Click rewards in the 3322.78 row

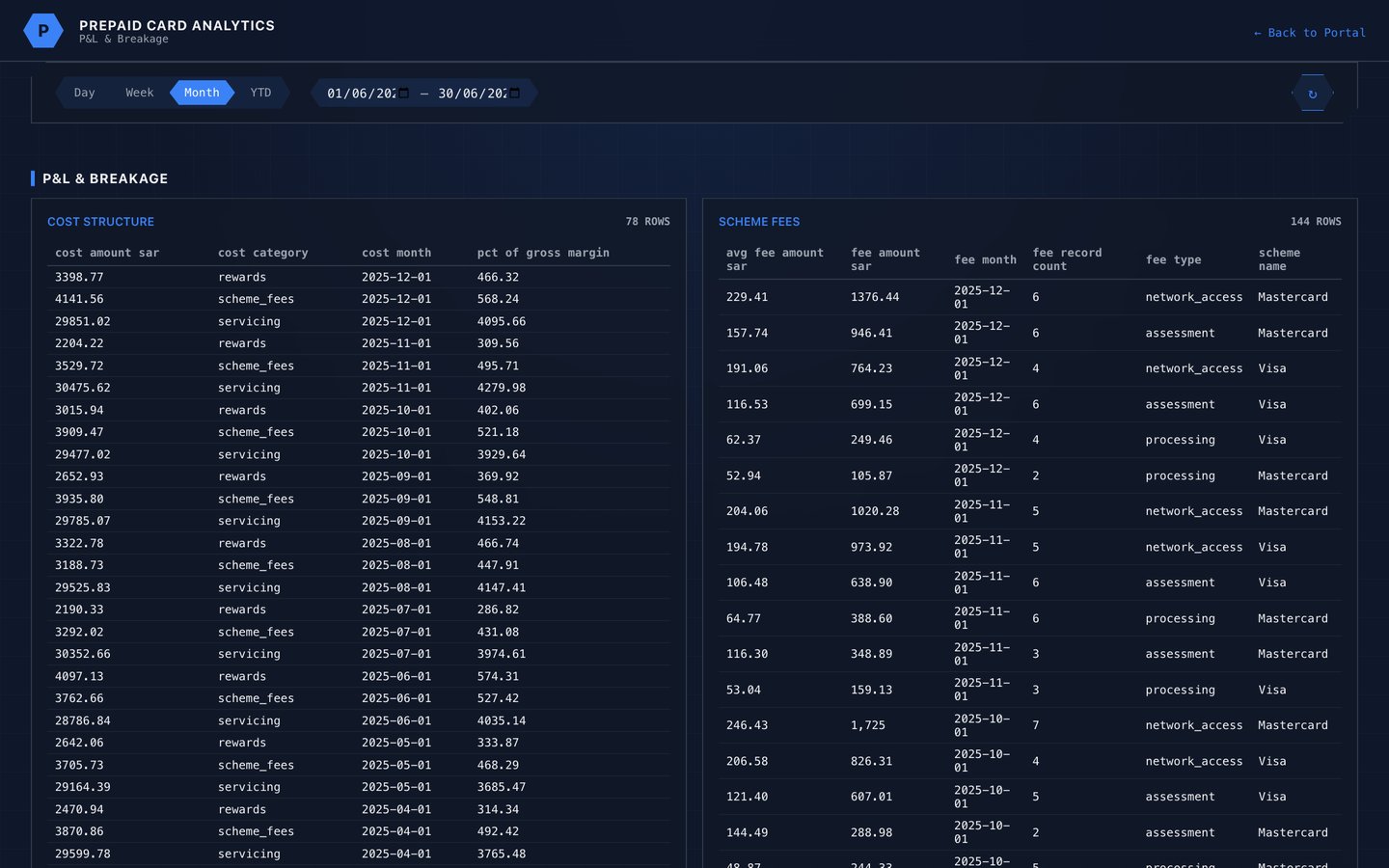(242, 543)
